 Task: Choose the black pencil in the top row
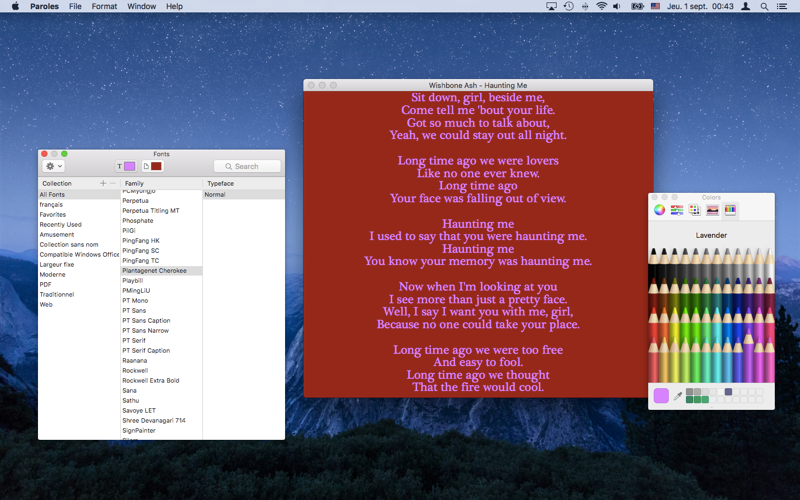click(x=654, y=263)
